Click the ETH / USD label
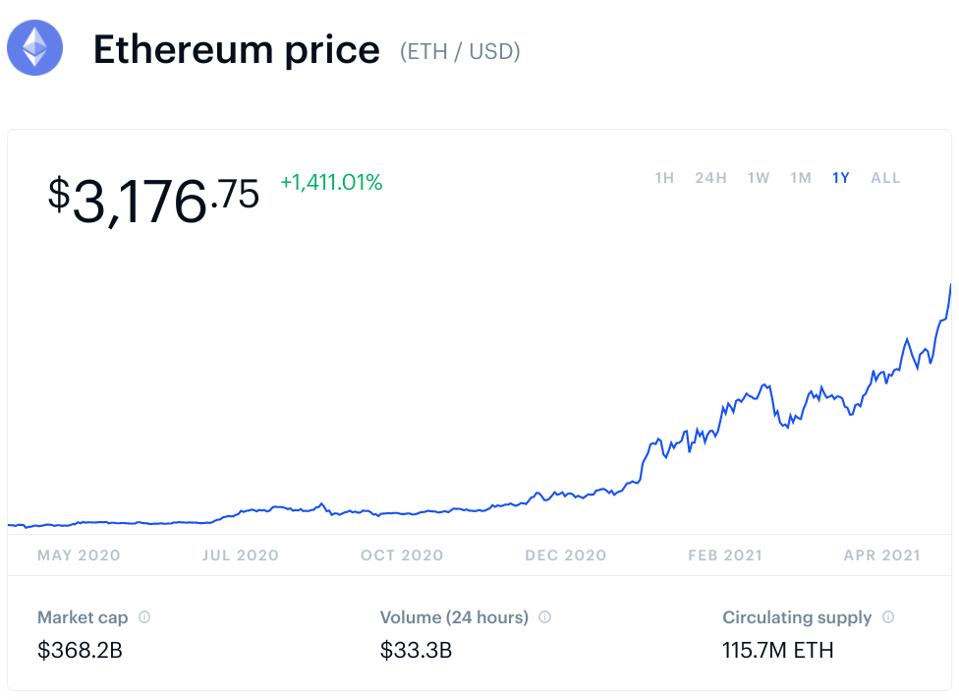Image resolution: width=959 pixels, height=700 pixels. [x=460, y=53]
